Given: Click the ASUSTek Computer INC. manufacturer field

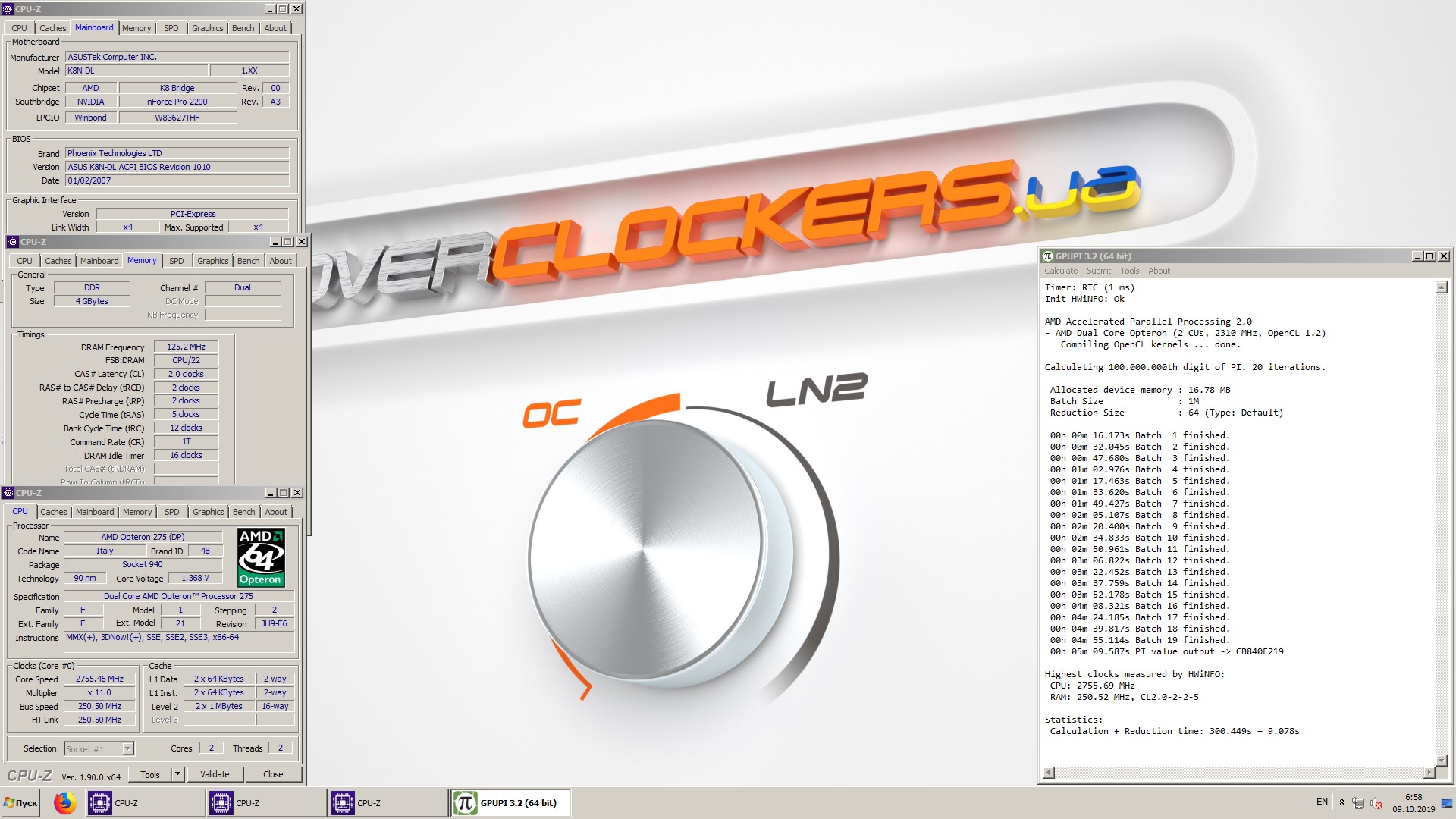Looking at the screenshot, I should 177,57.
